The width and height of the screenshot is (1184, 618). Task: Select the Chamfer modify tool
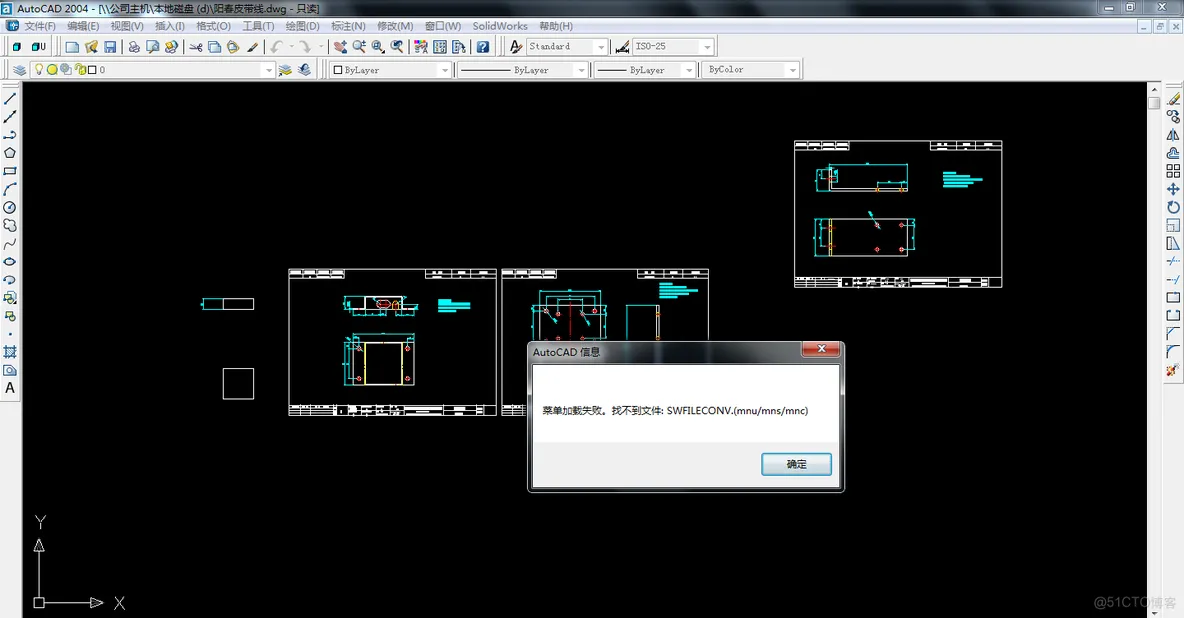click(1173, 334)
